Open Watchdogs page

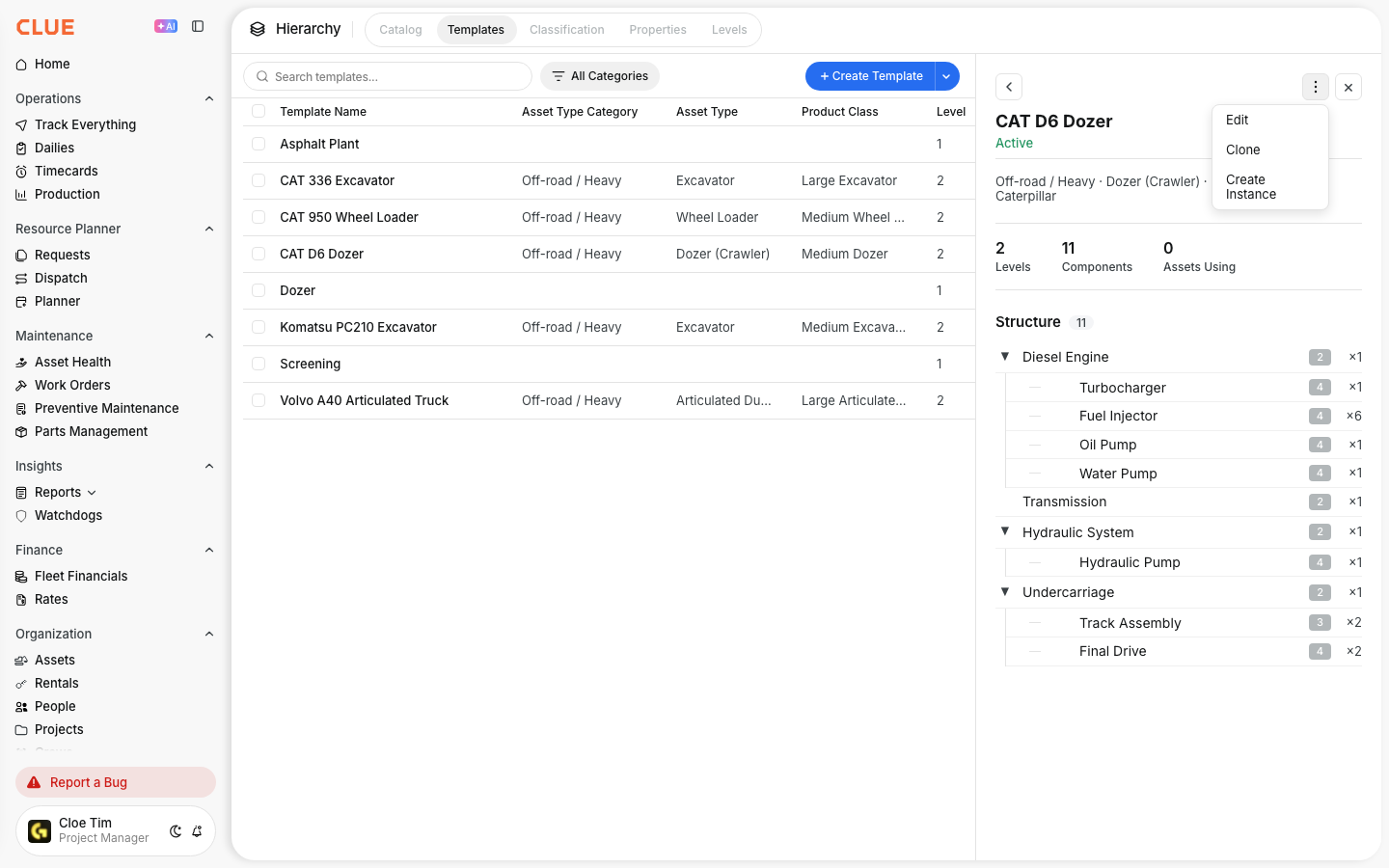tap(68, 515)
